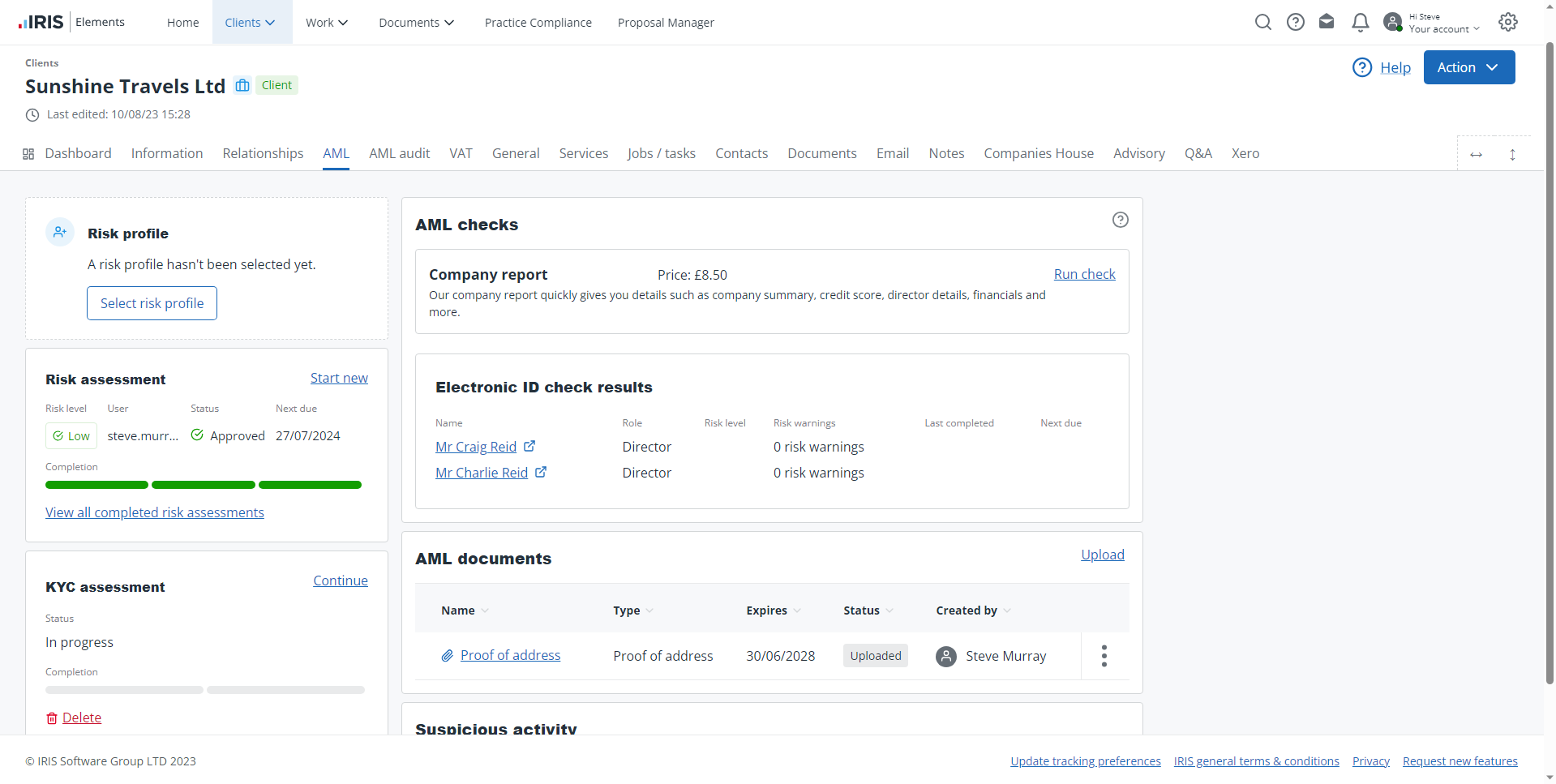Open three-dot menu for Proof of address

(x=1104, y=656)
